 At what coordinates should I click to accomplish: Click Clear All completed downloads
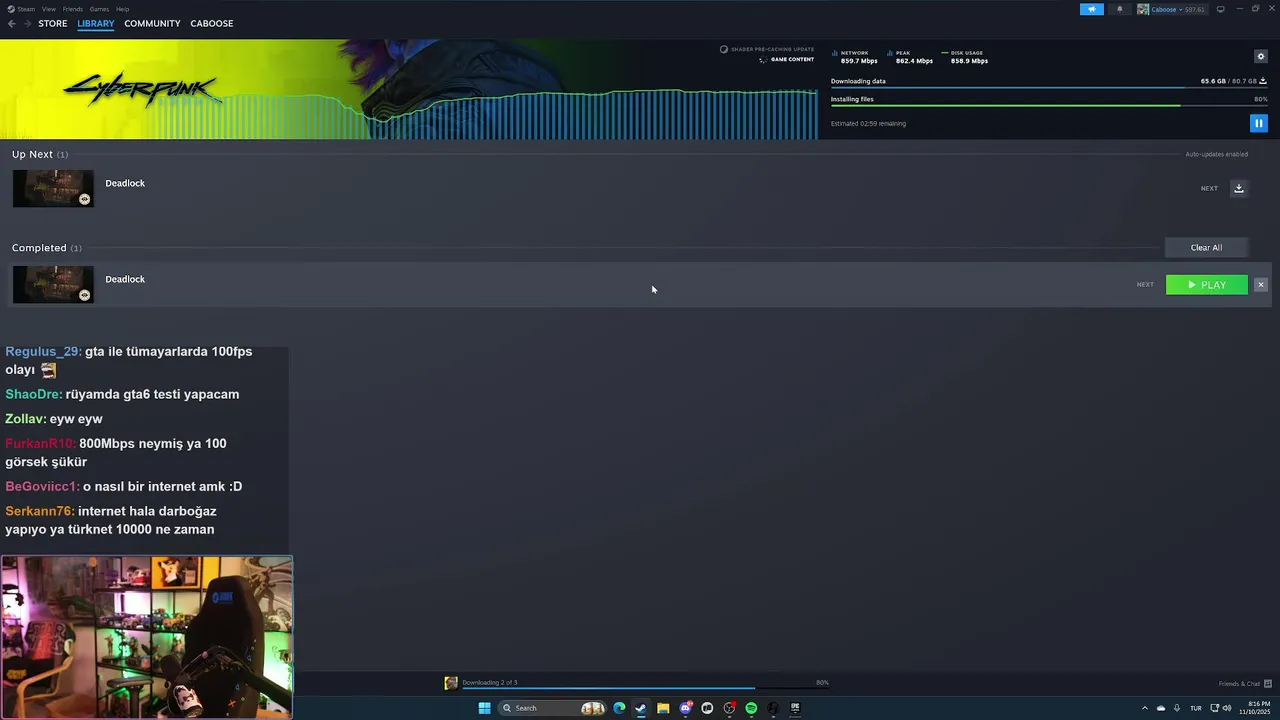pyautogui.click(x=1206, y=247)
